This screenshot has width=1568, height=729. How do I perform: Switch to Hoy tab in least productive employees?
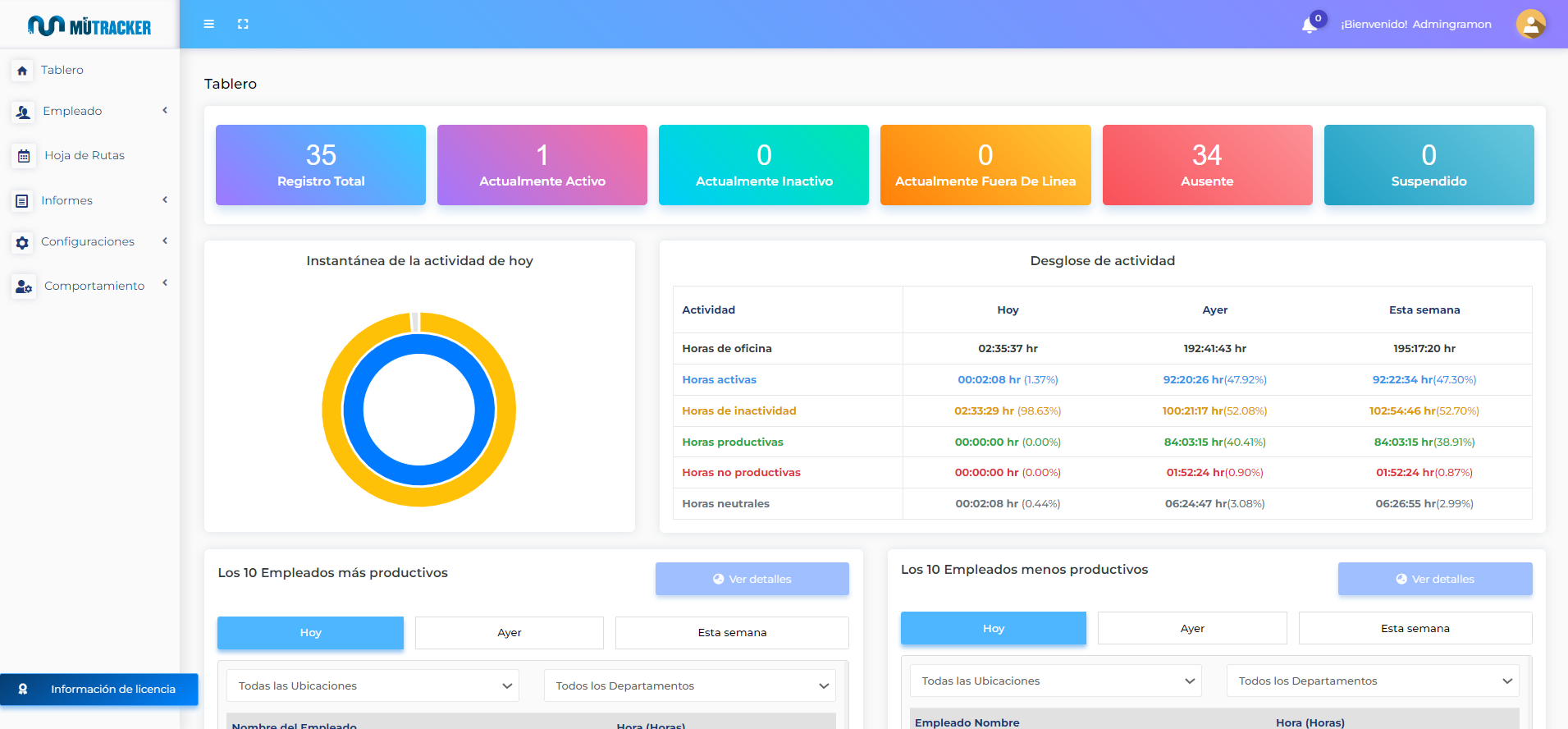point(993,628)
